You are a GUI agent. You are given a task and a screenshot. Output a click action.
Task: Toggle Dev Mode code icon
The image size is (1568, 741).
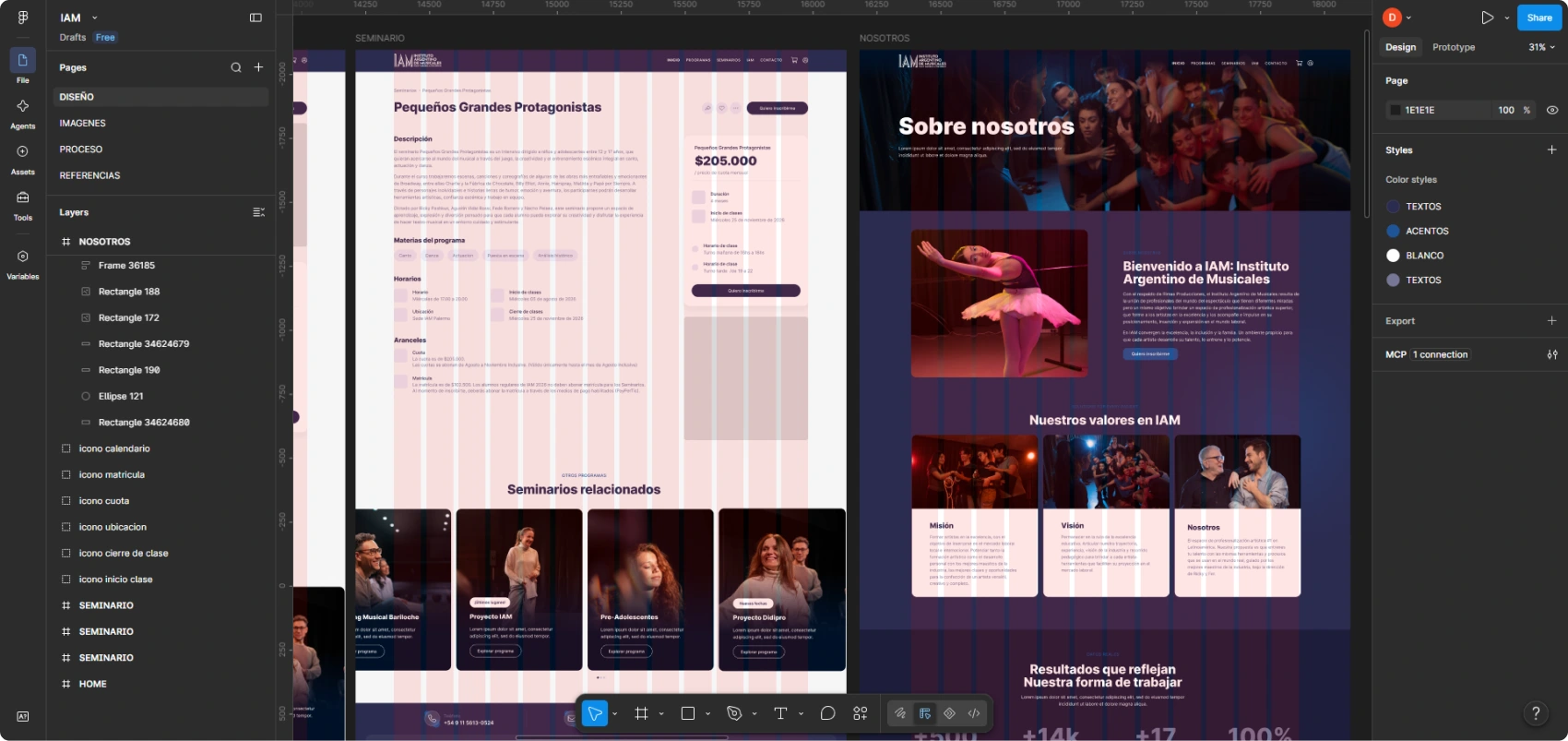point(974,713)
